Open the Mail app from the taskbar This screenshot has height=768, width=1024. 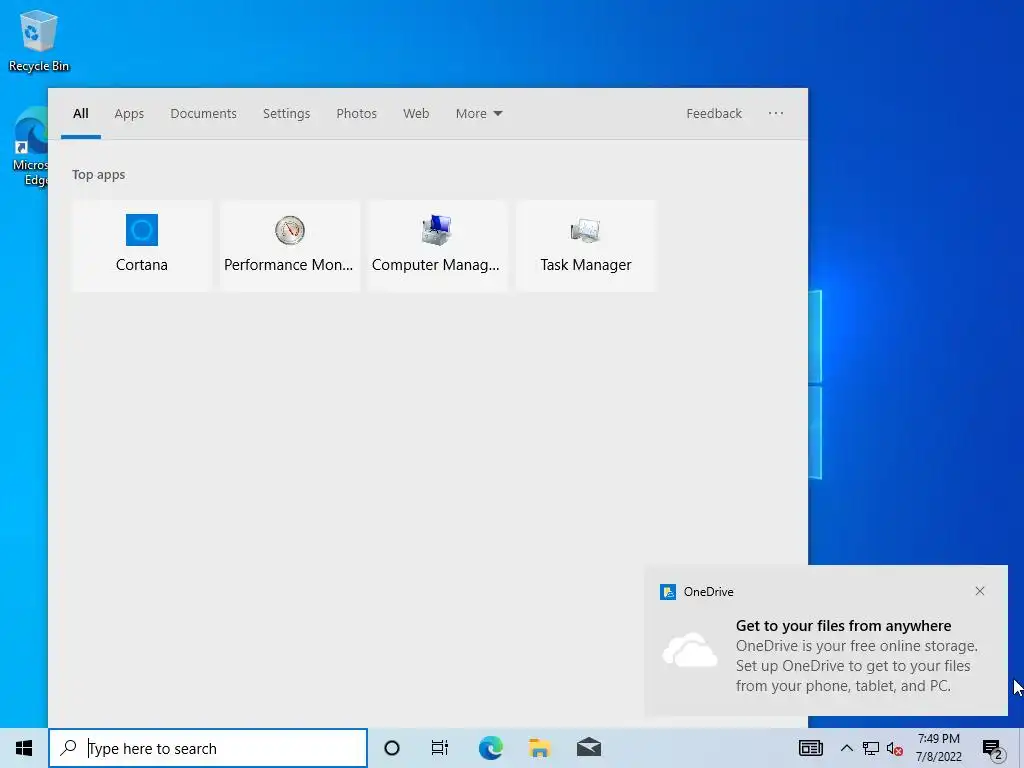click(x=588, y=748)
